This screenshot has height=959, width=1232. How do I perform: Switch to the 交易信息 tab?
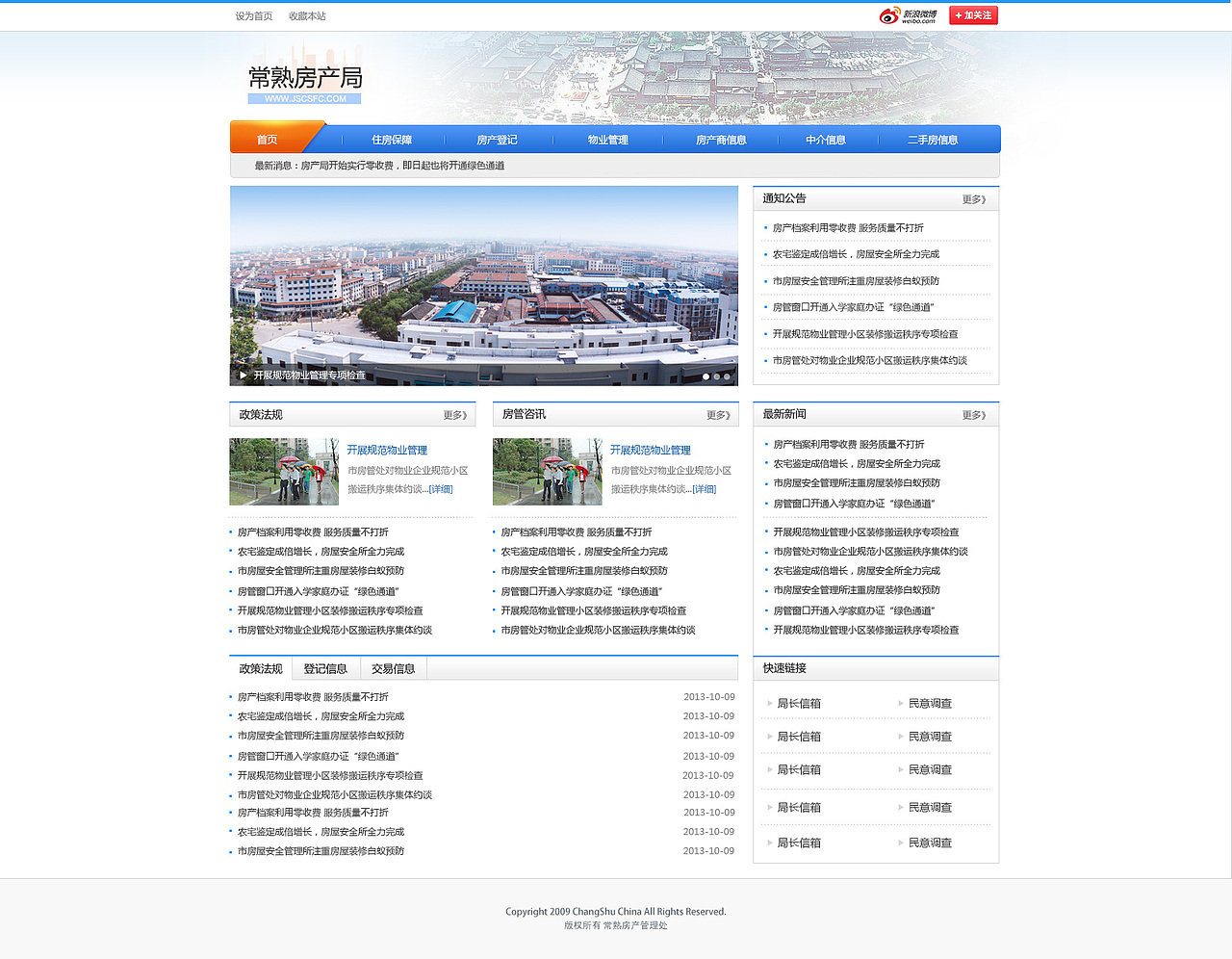[393, 667]
